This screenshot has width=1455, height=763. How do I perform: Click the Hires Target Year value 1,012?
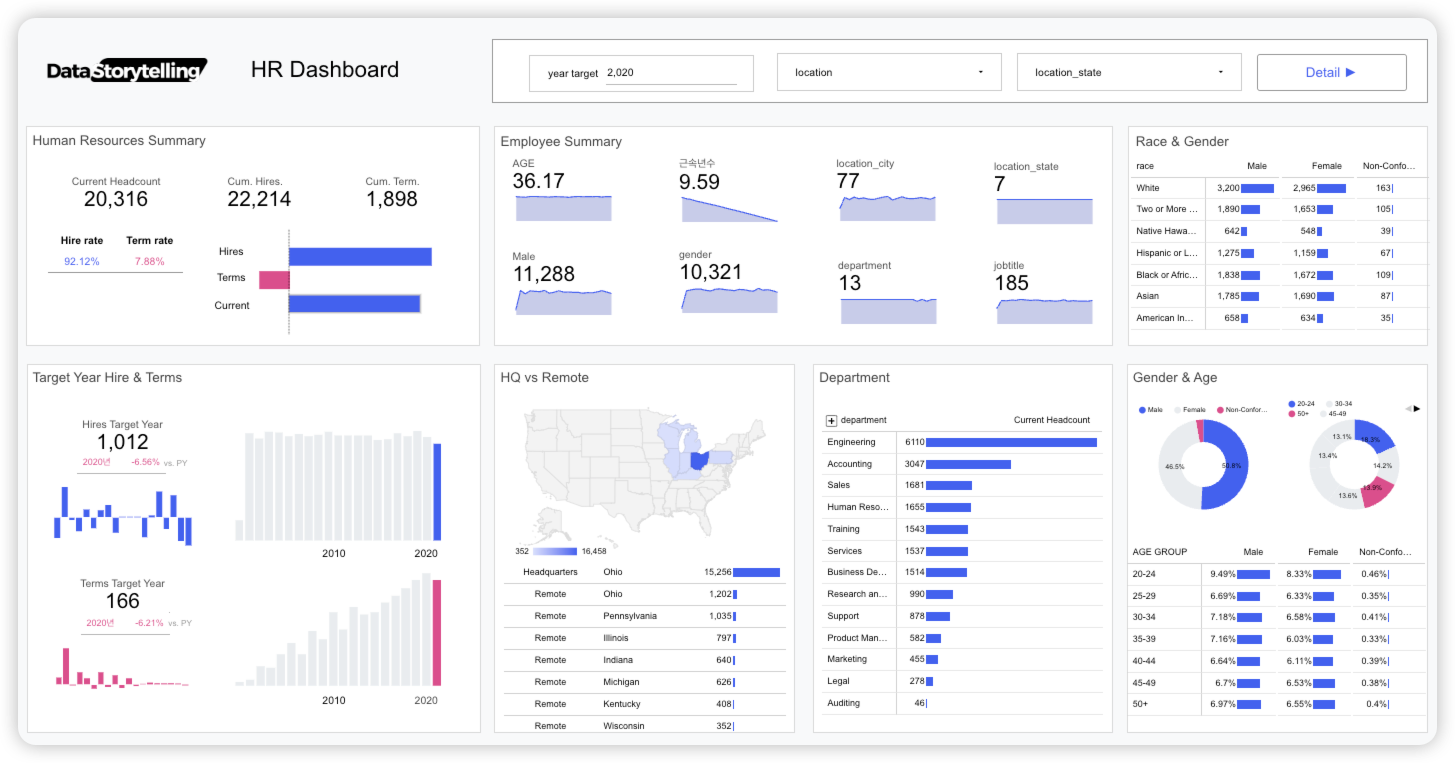click(123, 442)
